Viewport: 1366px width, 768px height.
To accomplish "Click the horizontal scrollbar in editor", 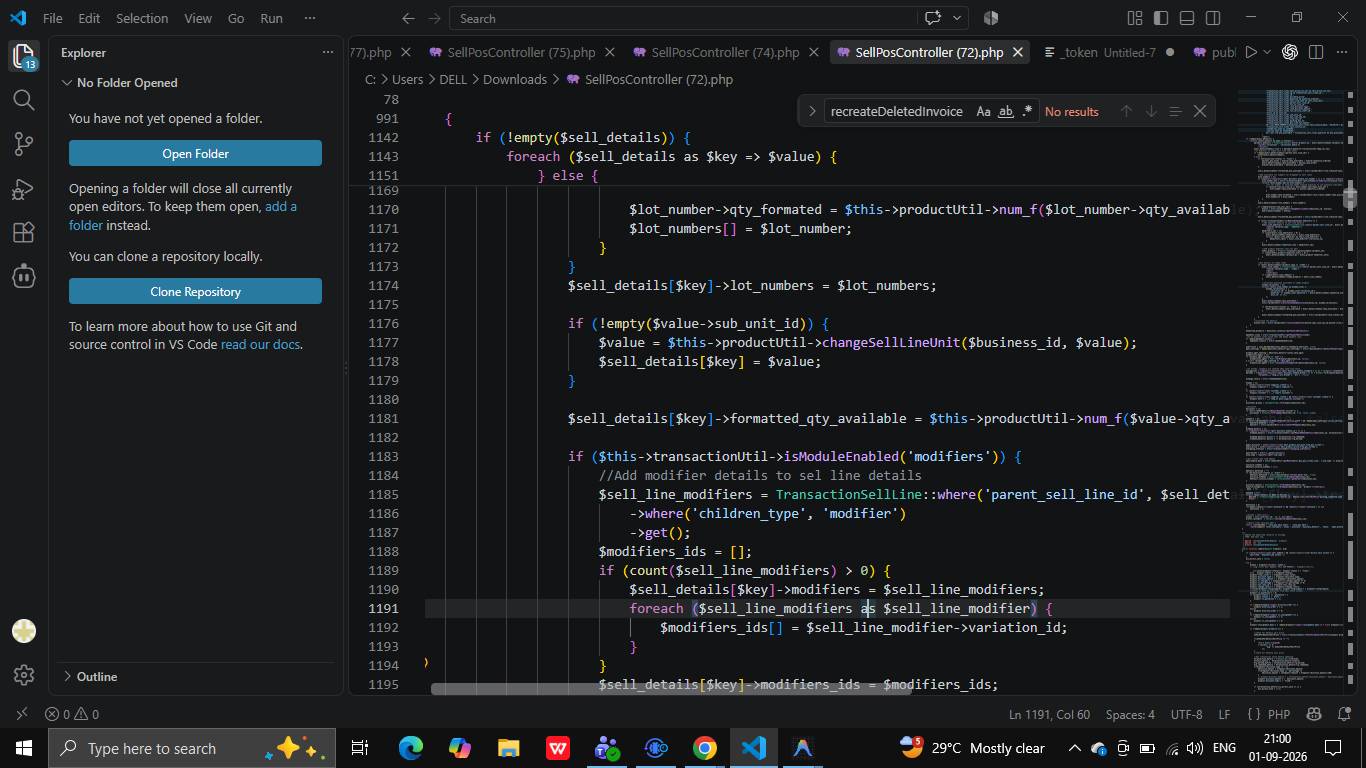I will click(x=670, y=688).
